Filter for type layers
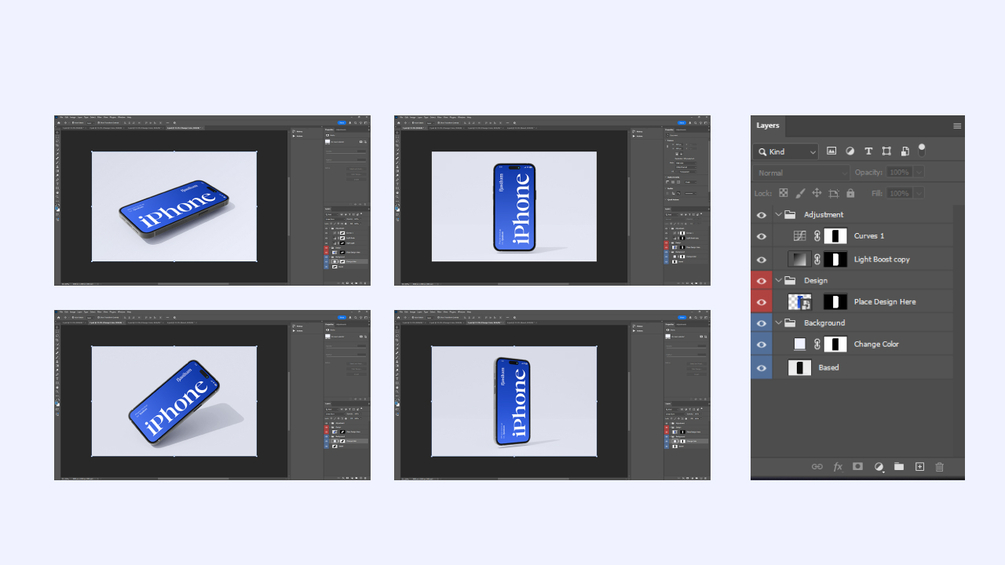The image size is (1005, 565). tap(868, 151)
